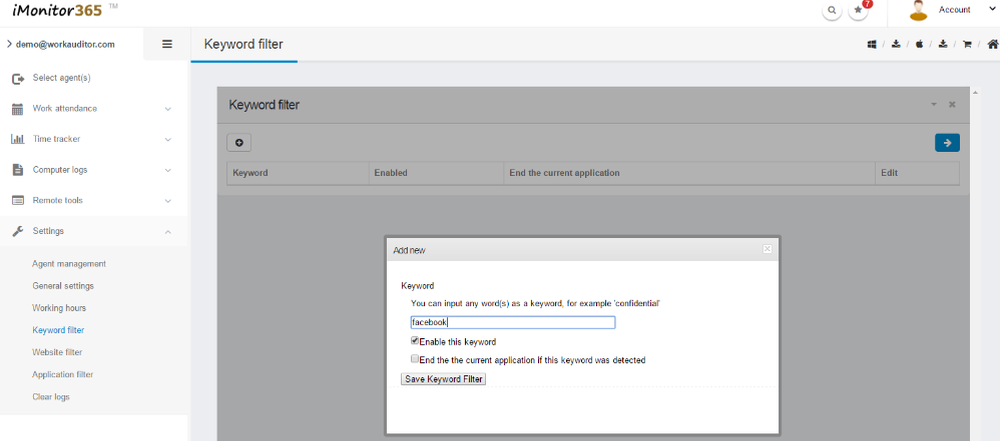Select Keyword filter sidebar item
The width and height of the screenshot is (1000, 441).
coord(58,330)
